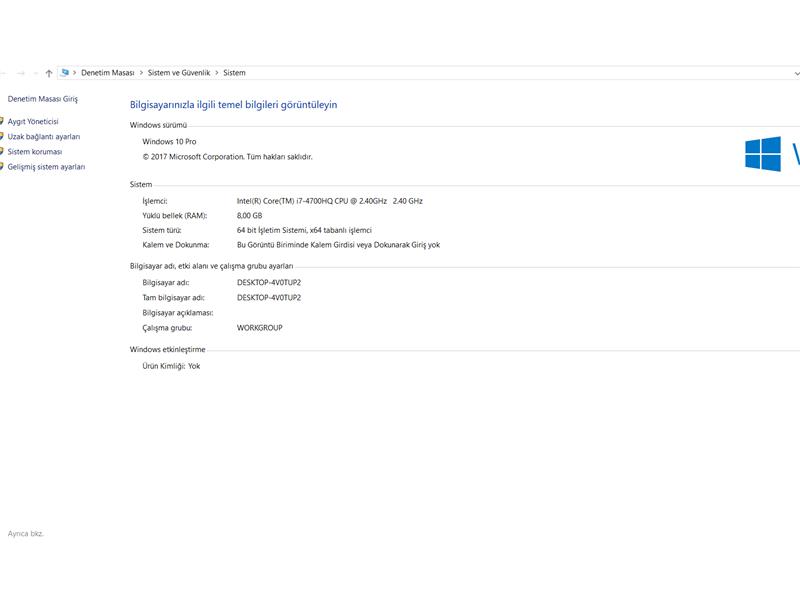Expand the chevron after Sistem ve Güvenlik

pos(217,73)
